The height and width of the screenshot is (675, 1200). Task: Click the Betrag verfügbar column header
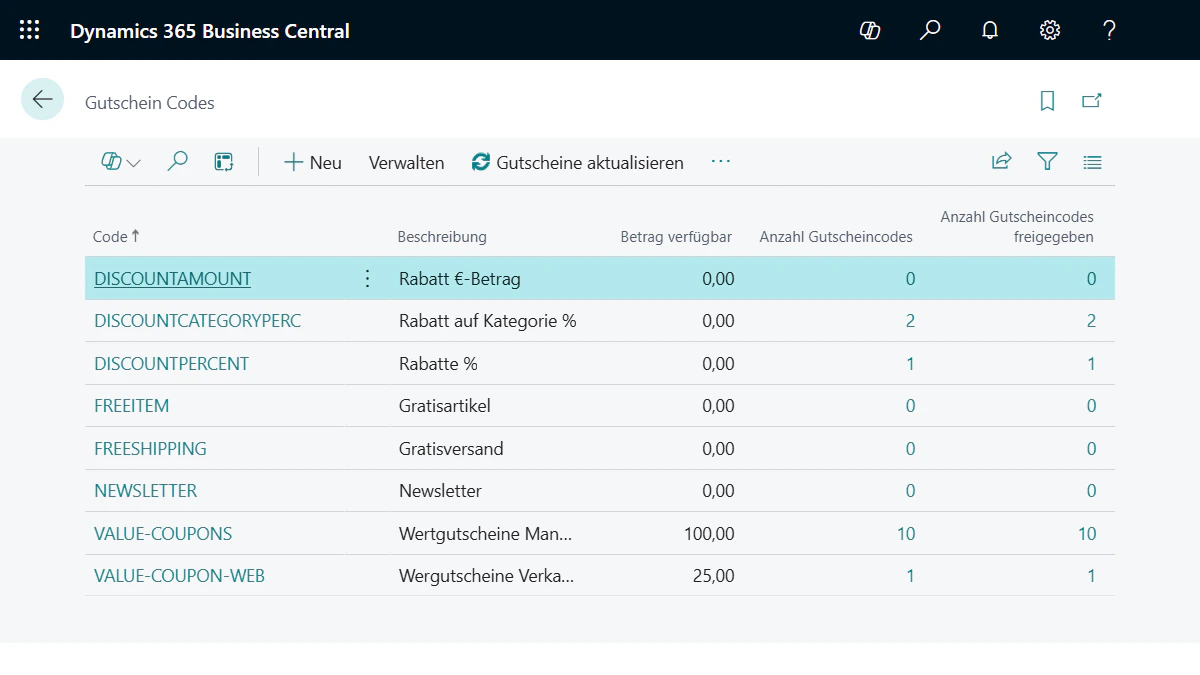[676, 237]
